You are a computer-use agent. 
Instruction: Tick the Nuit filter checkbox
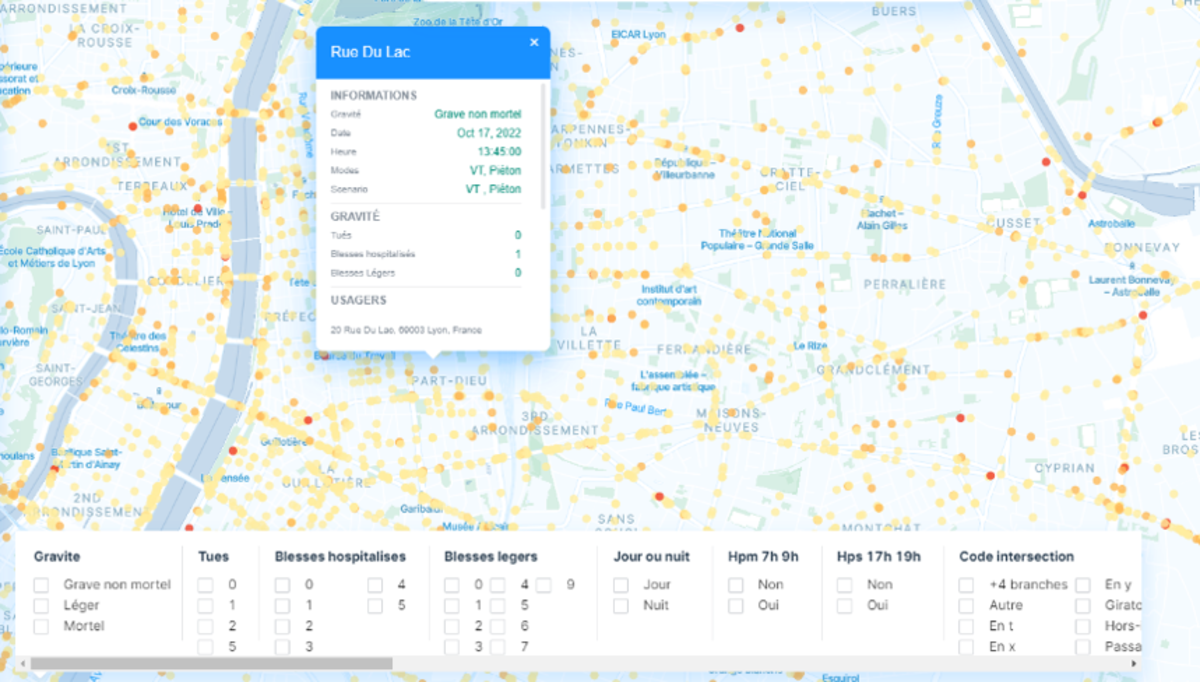click(x=621, y=606)
